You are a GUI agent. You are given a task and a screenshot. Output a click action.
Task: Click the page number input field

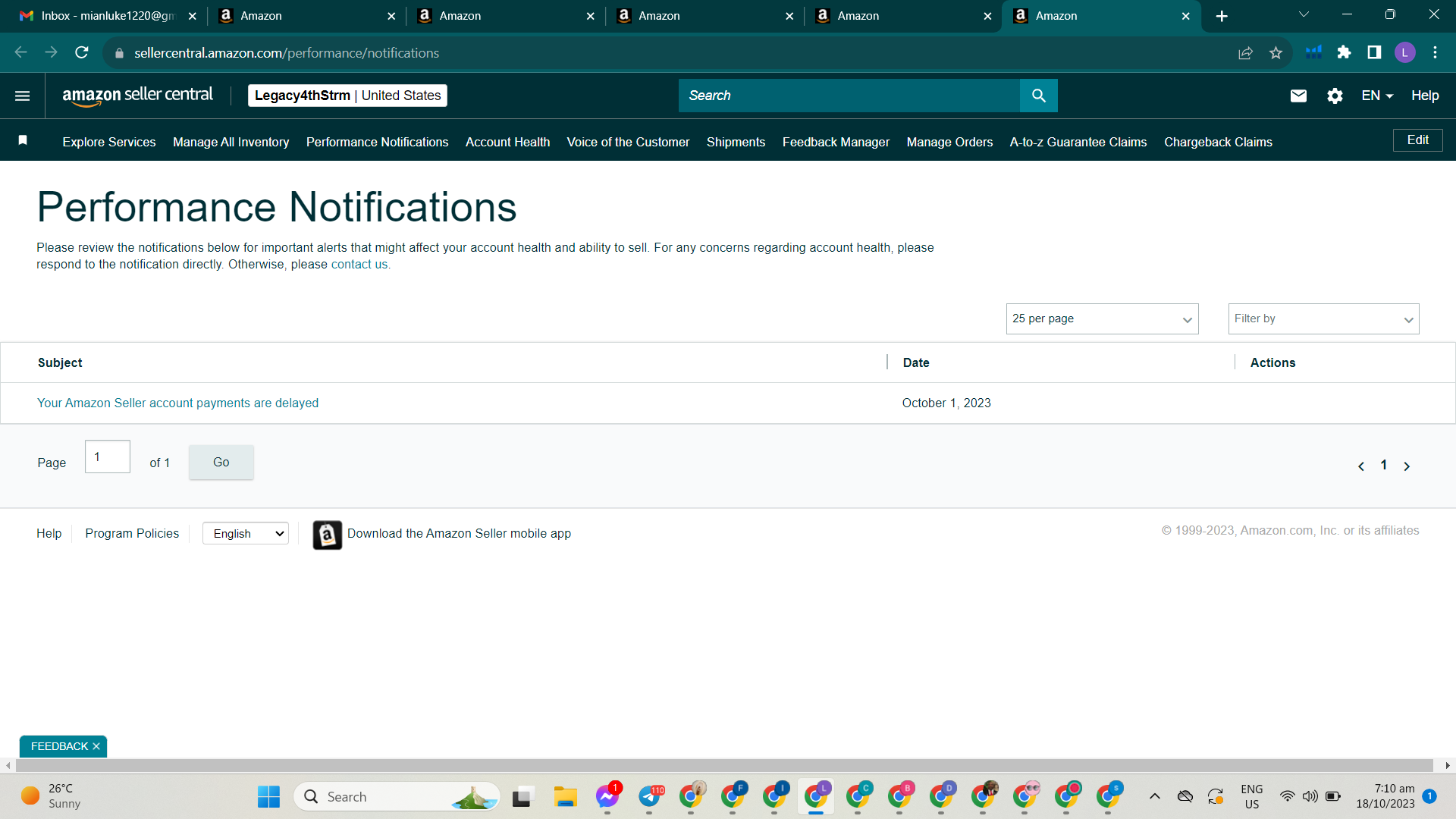coord(108,457)
